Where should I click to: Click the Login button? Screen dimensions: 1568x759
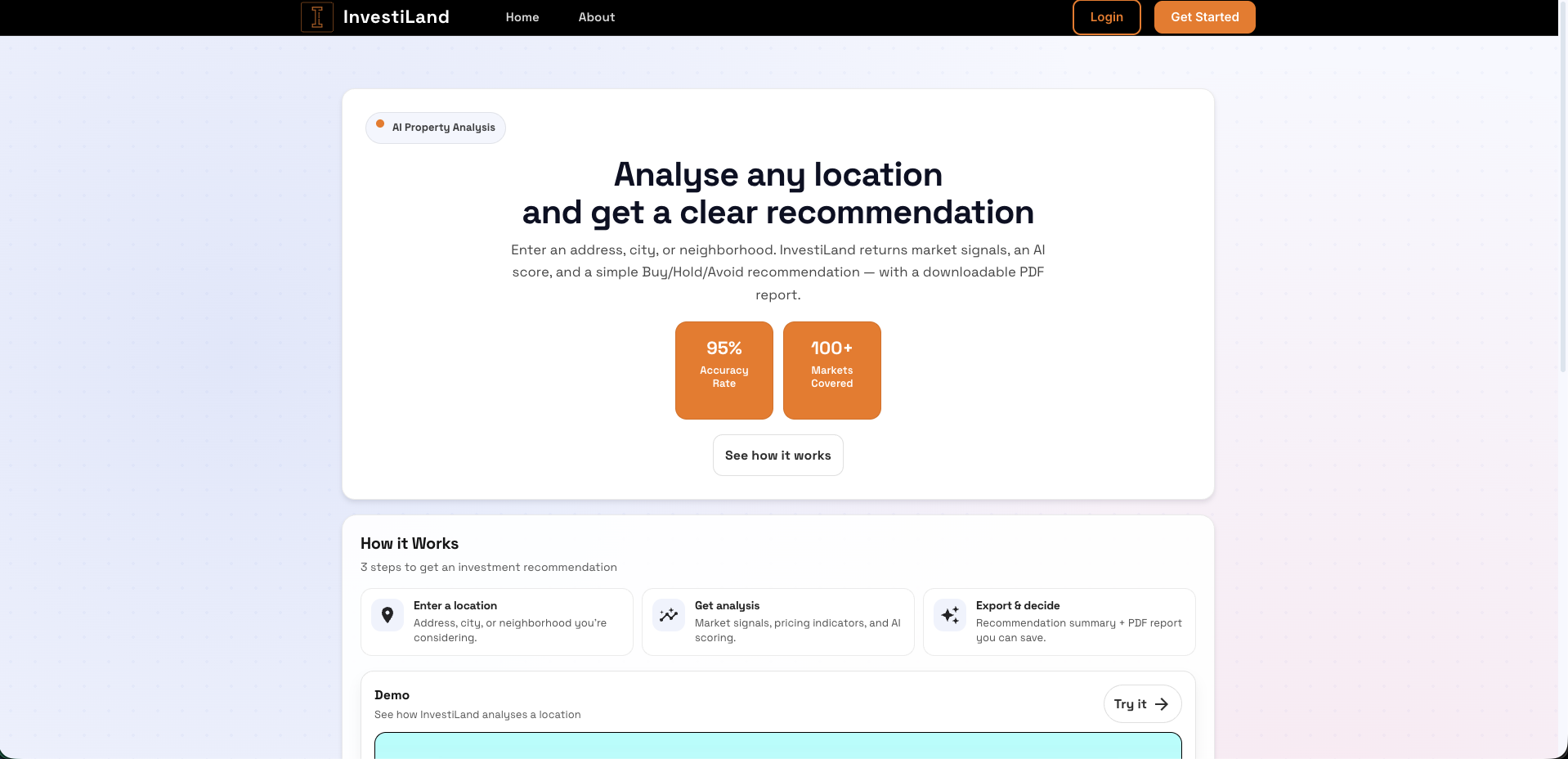click(1106, 17)
